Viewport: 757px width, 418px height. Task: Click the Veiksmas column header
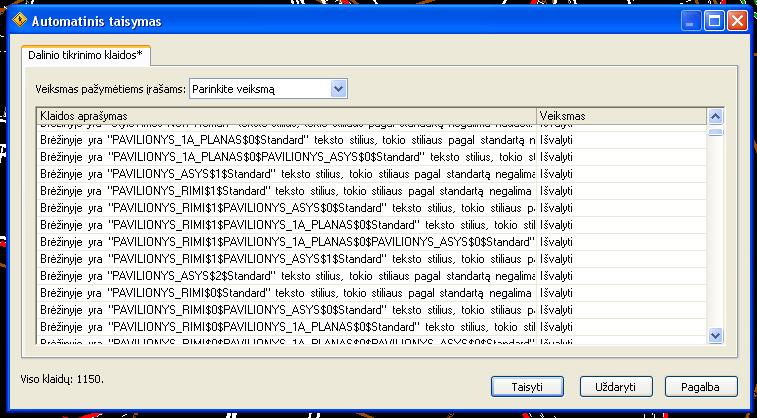coord(621,116)
